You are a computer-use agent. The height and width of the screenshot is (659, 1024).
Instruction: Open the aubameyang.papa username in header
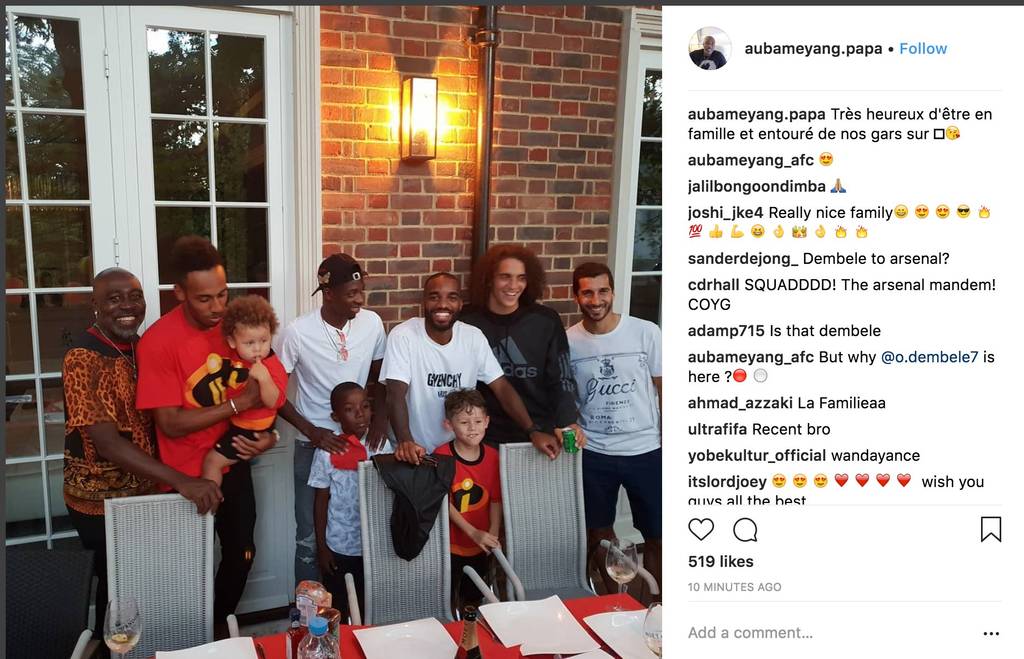coord(813,48)
